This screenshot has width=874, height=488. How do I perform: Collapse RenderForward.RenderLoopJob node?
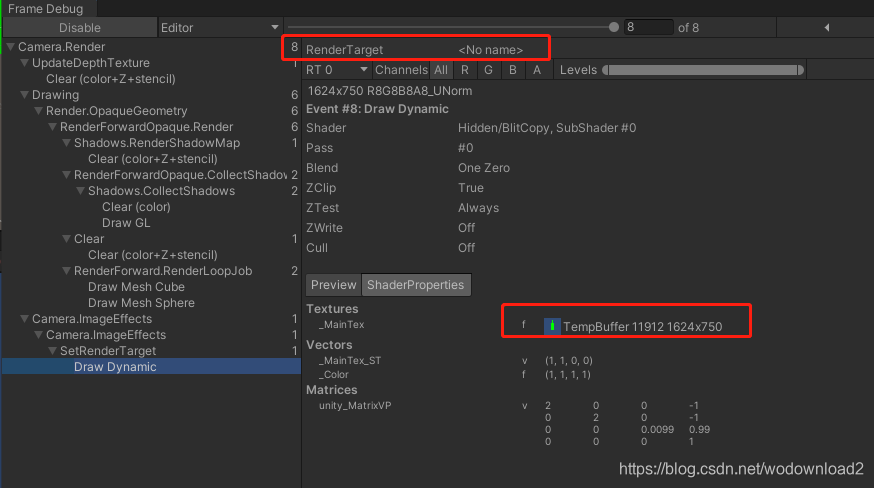click(66, 271)
